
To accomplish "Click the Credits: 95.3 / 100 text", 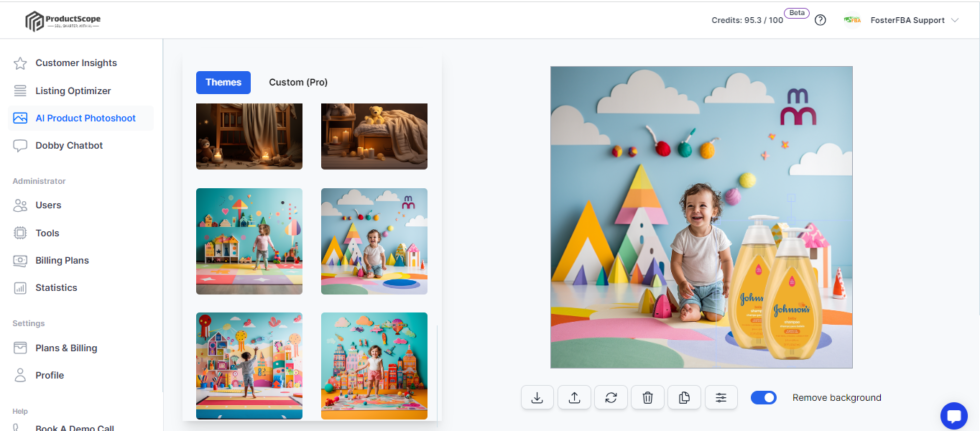I will pos(747,20).
